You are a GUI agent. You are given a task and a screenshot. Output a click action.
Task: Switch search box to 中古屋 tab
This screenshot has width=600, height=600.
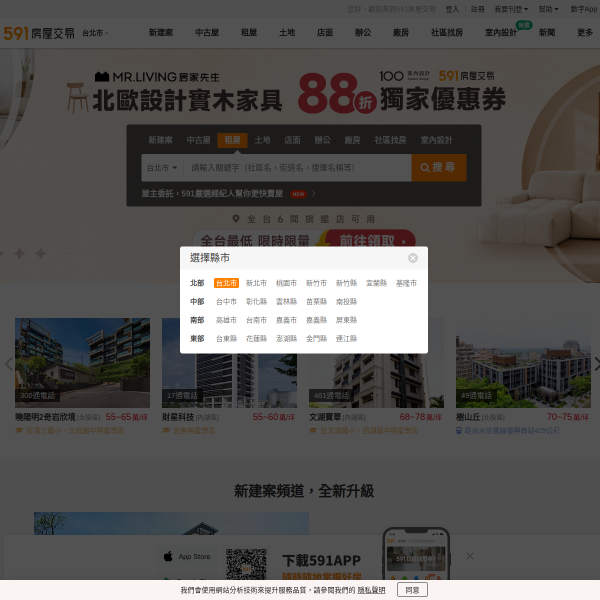(198, 140)
